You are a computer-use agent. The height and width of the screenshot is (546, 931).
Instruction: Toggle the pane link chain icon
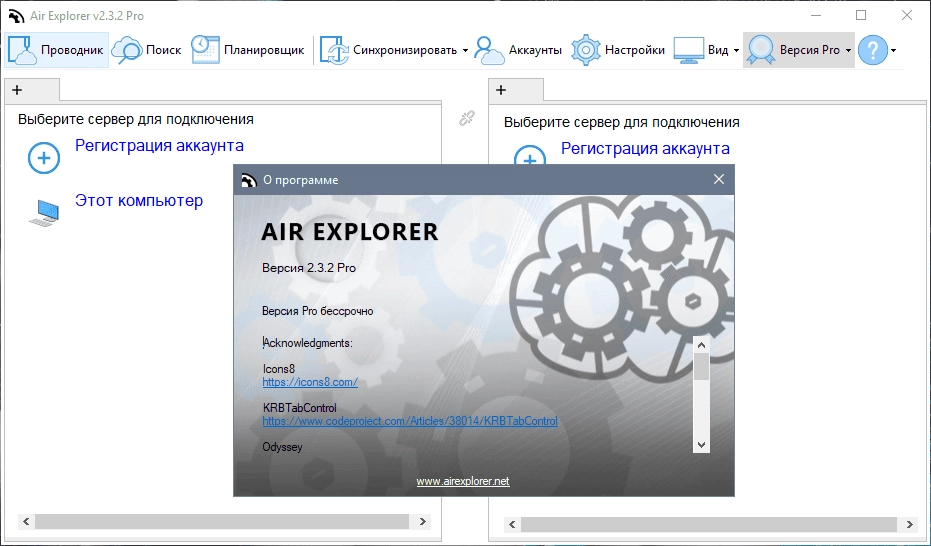coord(467,118)
